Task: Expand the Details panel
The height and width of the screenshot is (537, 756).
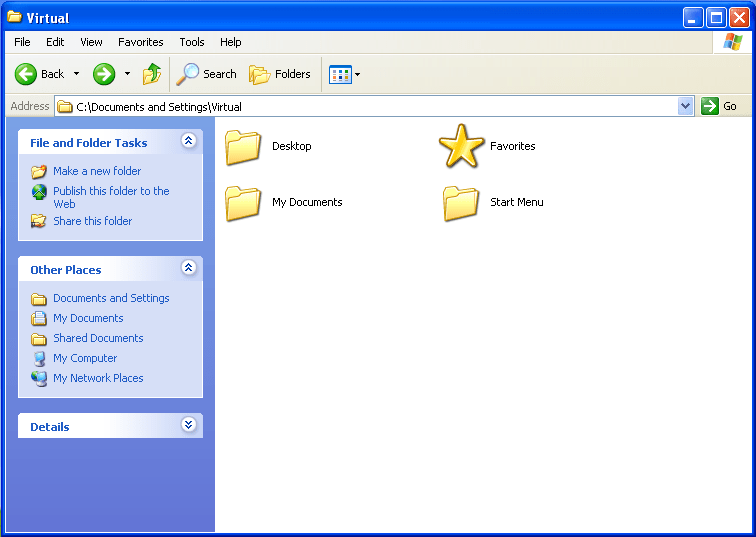Action: [189, 425]
